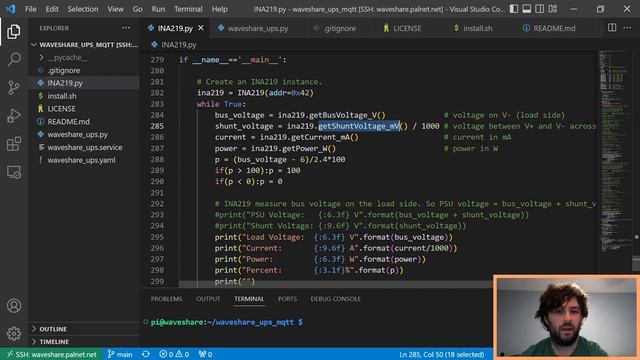Image resolution: width=640 pixels, height=360 pixels.
Task: Switch to the PROBLEMS panel tab
Action: [167, 299]
